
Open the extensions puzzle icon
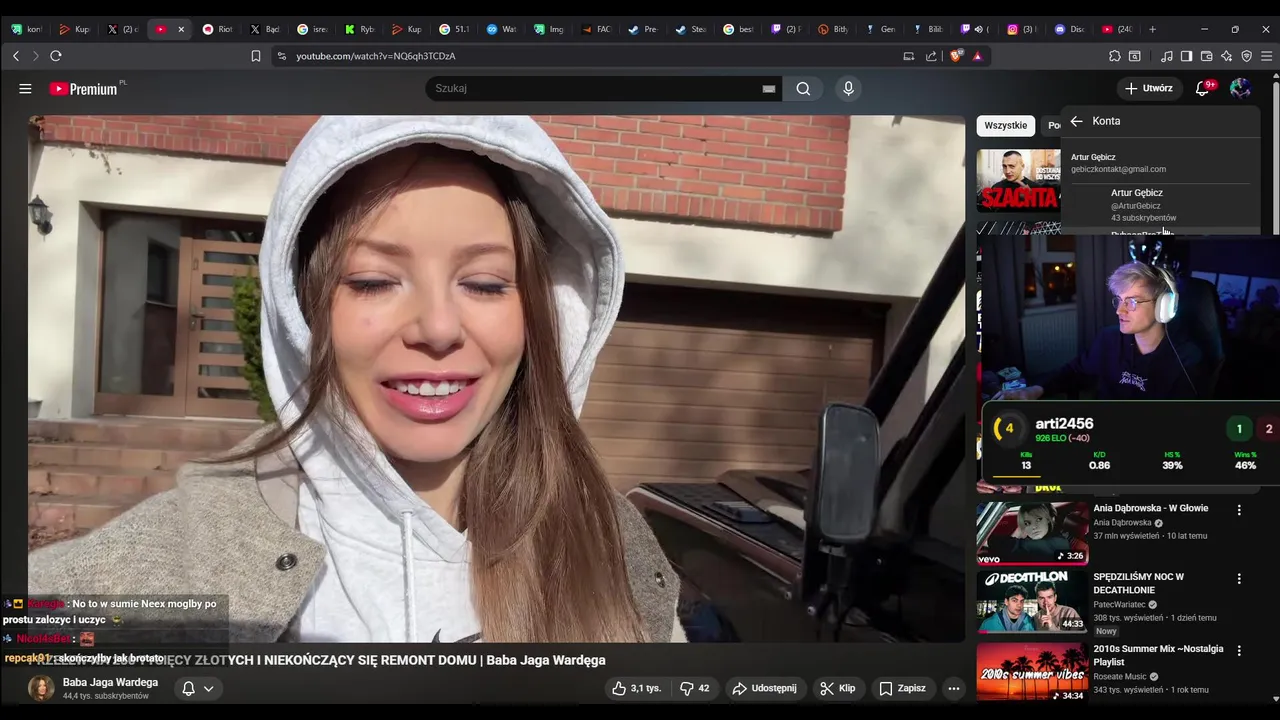tap(1115, 56)
